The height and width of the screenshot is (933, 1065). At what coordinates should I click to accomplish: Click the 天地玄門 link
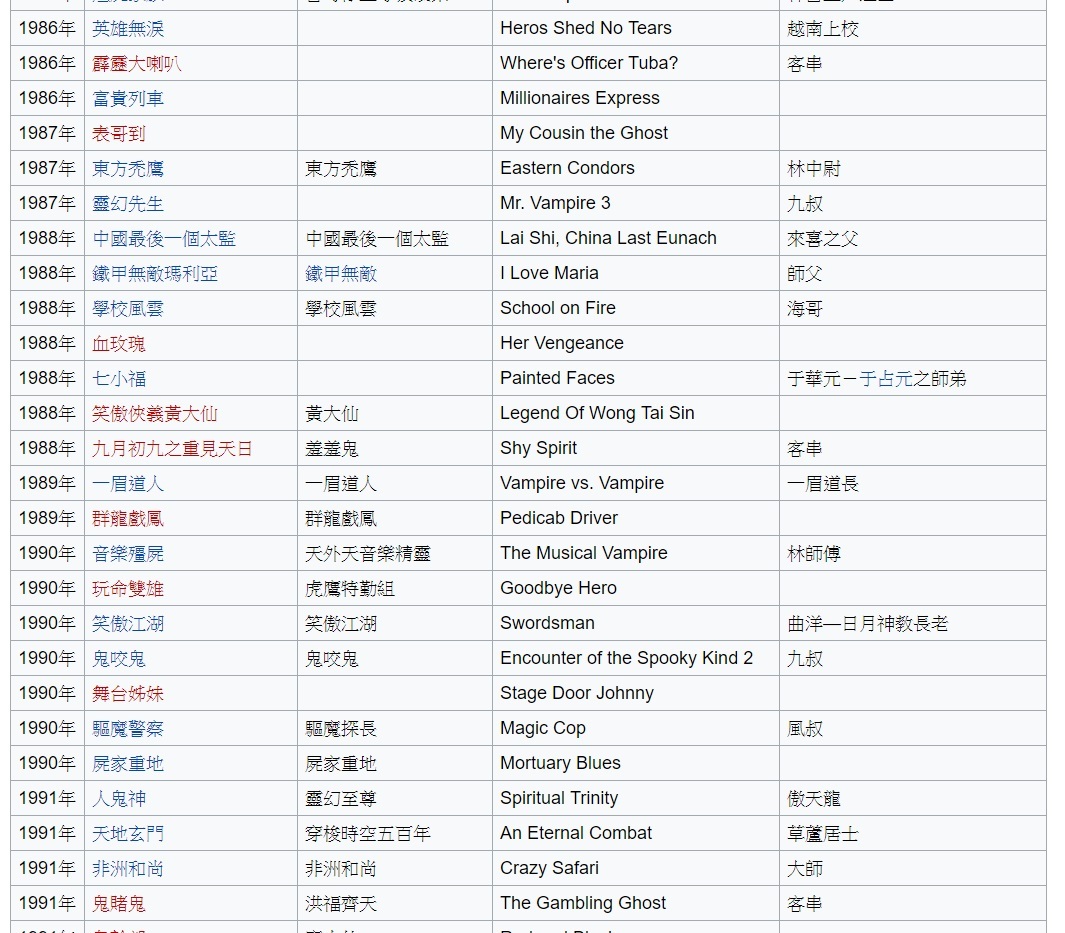[x=128, y=834]
